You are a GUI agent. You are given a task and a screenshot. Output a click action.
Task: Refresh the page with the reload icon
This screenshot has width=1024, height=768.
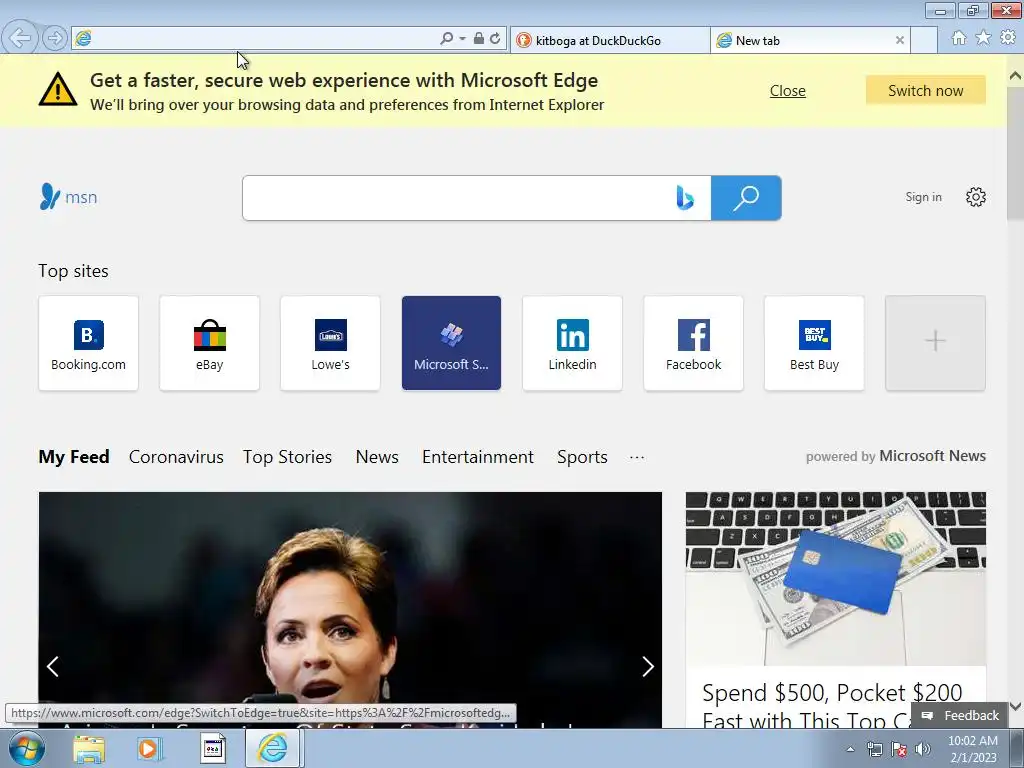[x=495, y=39]
